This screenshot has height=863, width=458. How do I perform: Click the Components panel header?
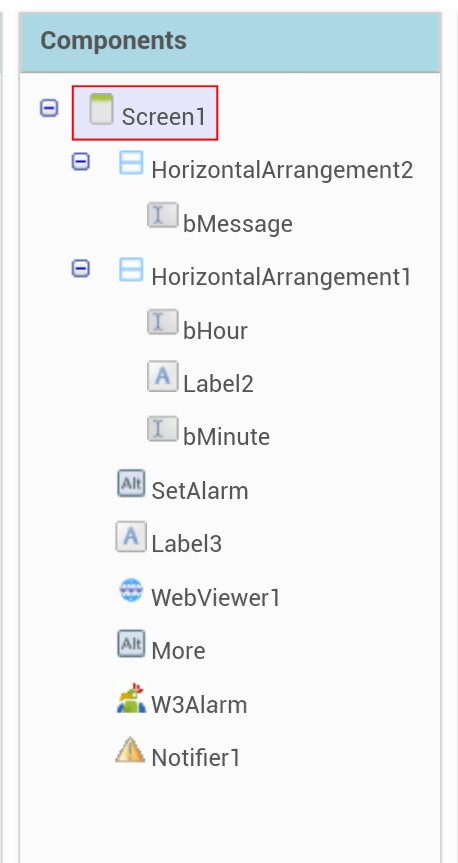pyautogui.click(x=230, y=42)
